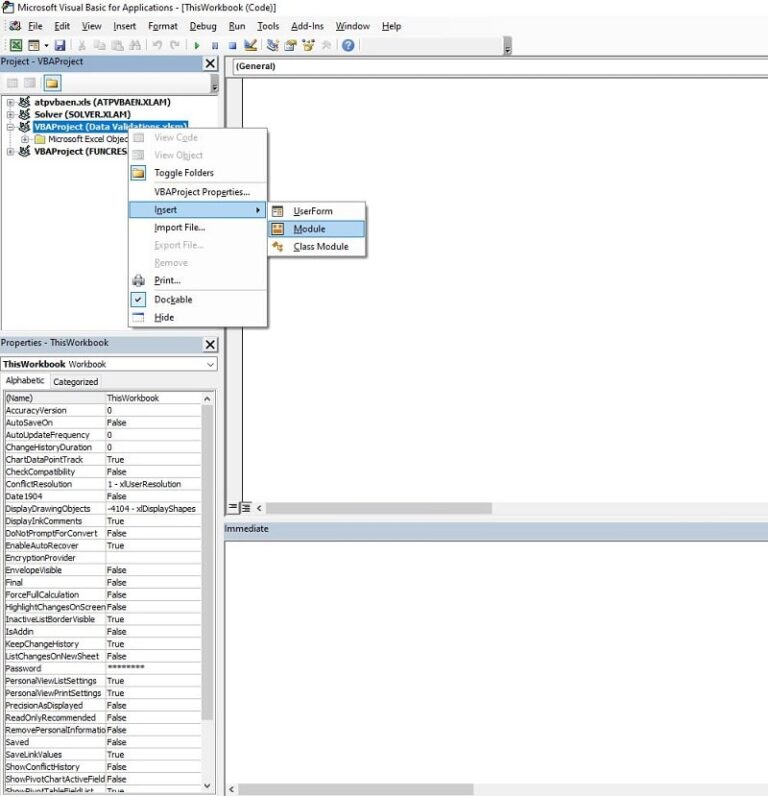Open the Project Explorer toolbar icon
768x796 pixels.
tap(273, 46)
